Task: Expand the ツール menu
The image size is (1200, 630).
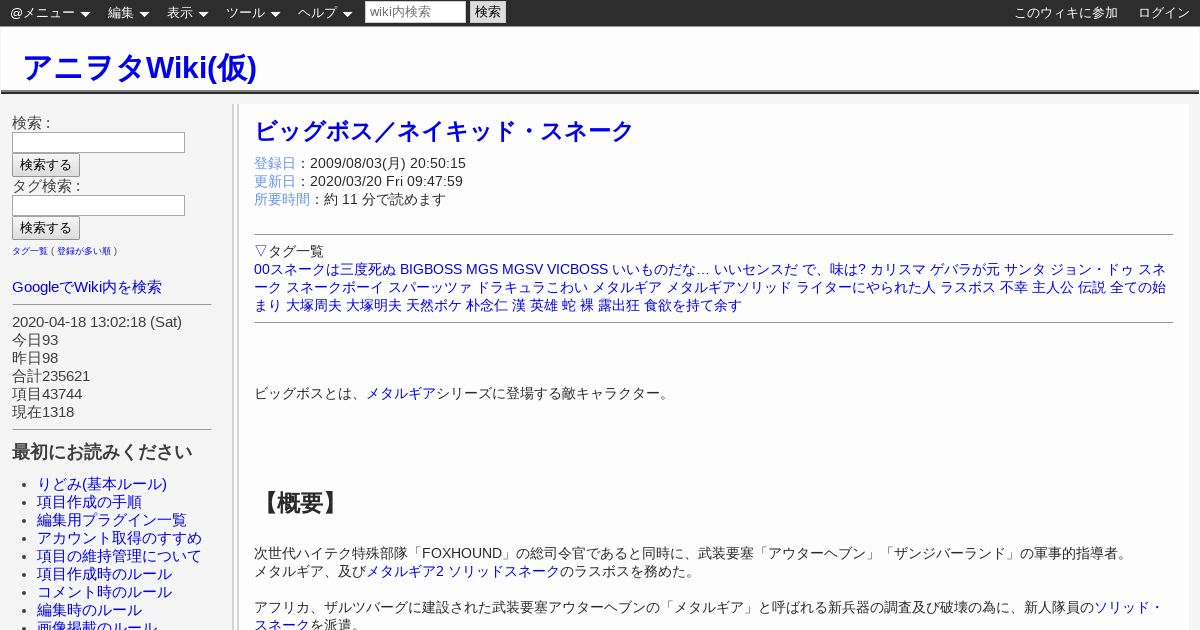Action: 252,13
